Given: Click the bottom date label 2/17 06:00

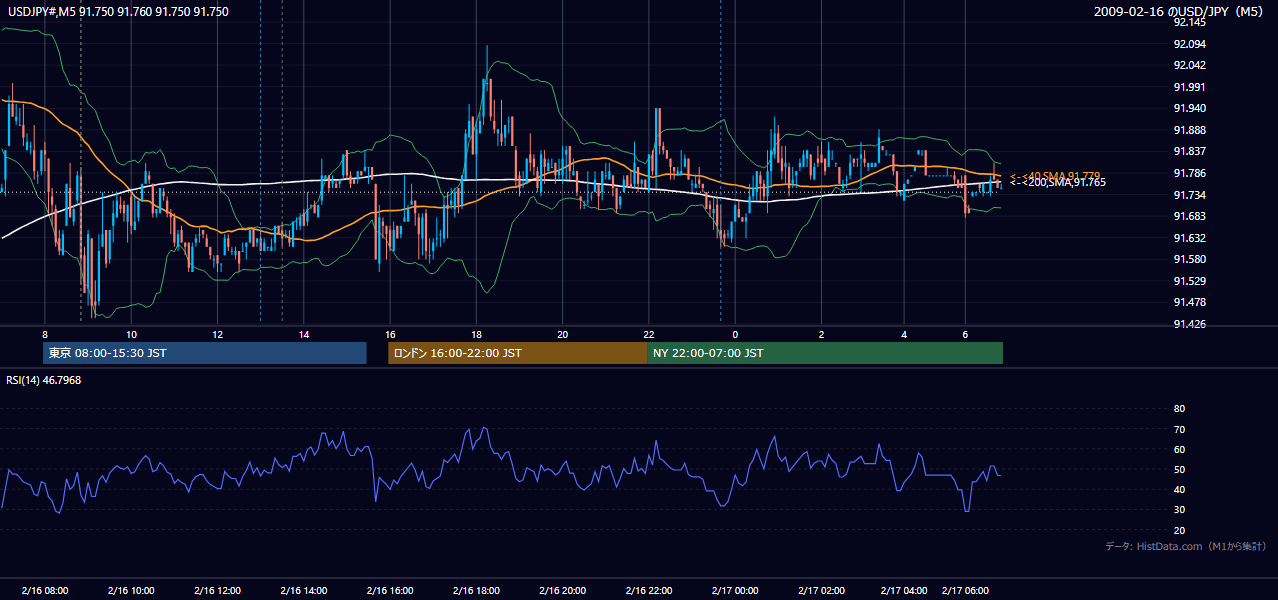Looking at the screenshot, I should click(966, 590).
